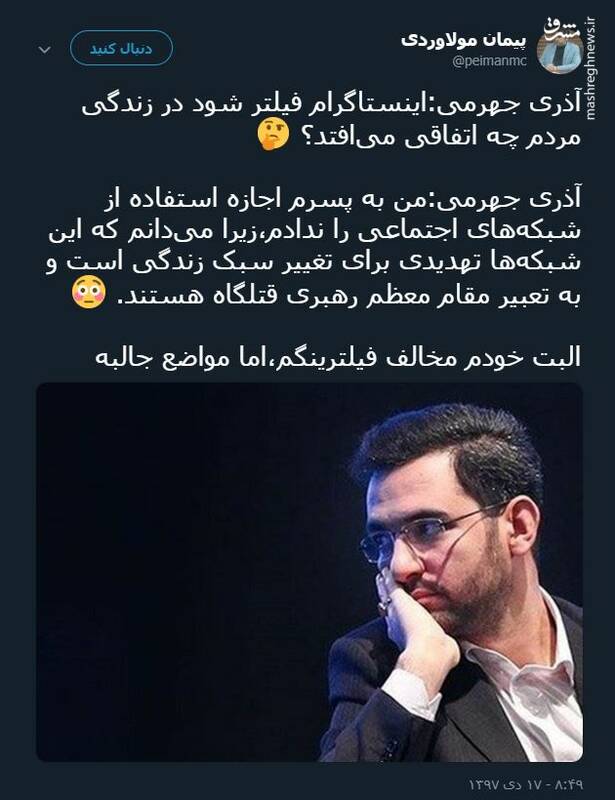Click the mashreghnews.ir watermark text
This screenshot has height=800, width=615.
click(x=591, y=69)
